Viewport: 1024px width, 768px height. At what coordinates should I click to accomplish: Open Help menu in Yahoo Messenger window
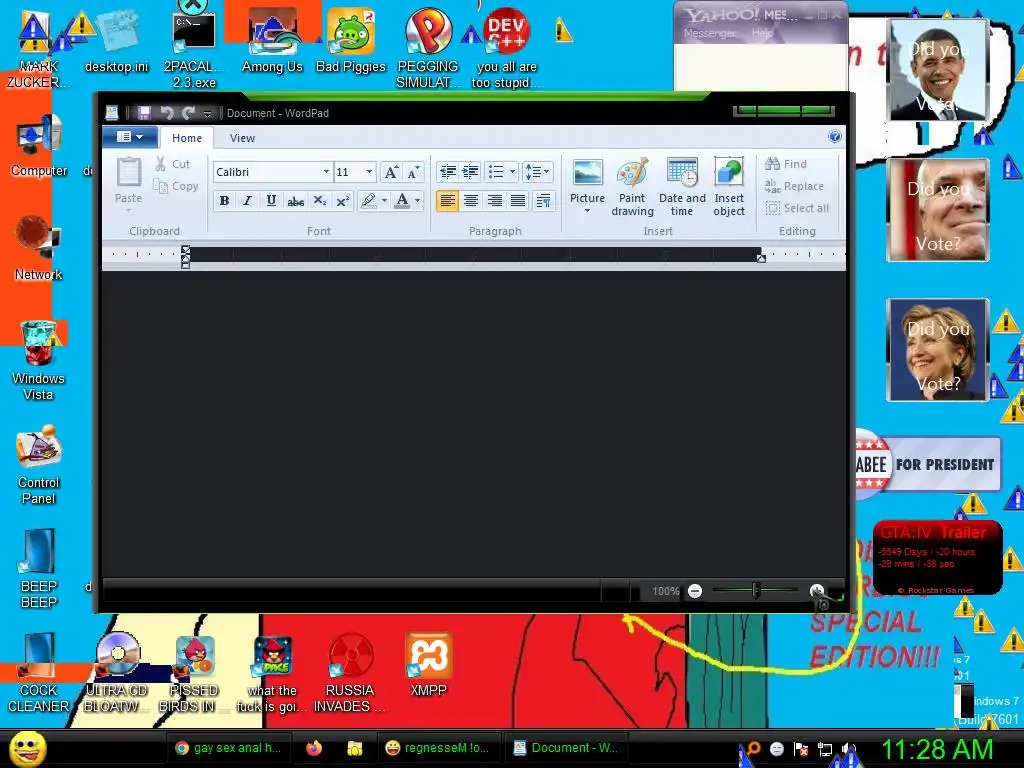762,33
